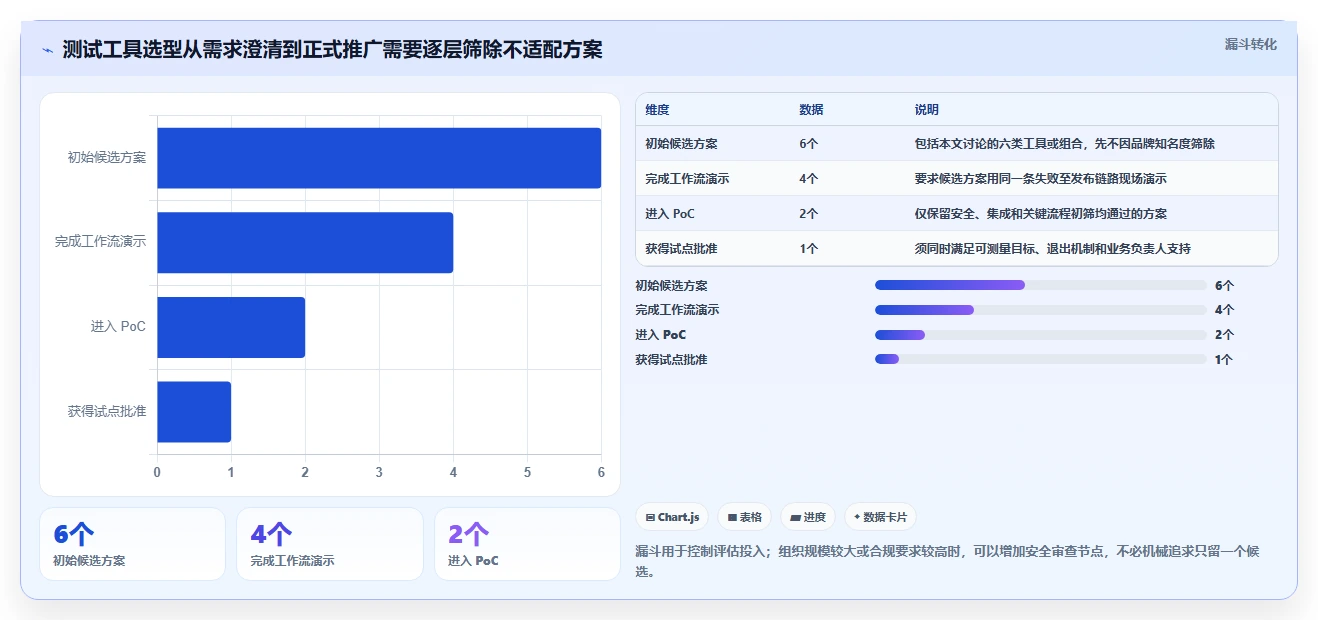The width and height of the screenshot is (1318, 620).
Task: Click the 获得试点批准 chart bar
Action: pyautogui.click(x=194, y=411)
